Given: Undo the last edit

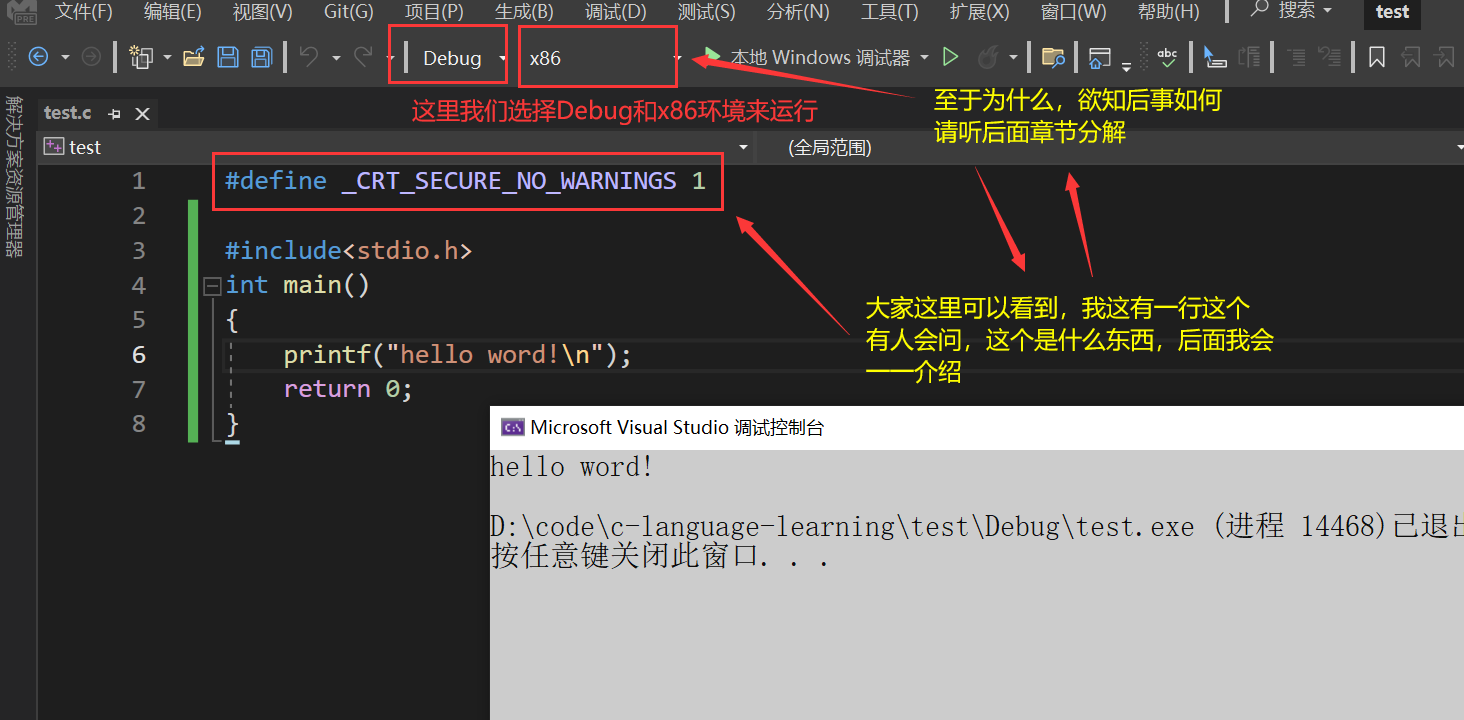Looking at the screenshot, I should tap(309, 58).
